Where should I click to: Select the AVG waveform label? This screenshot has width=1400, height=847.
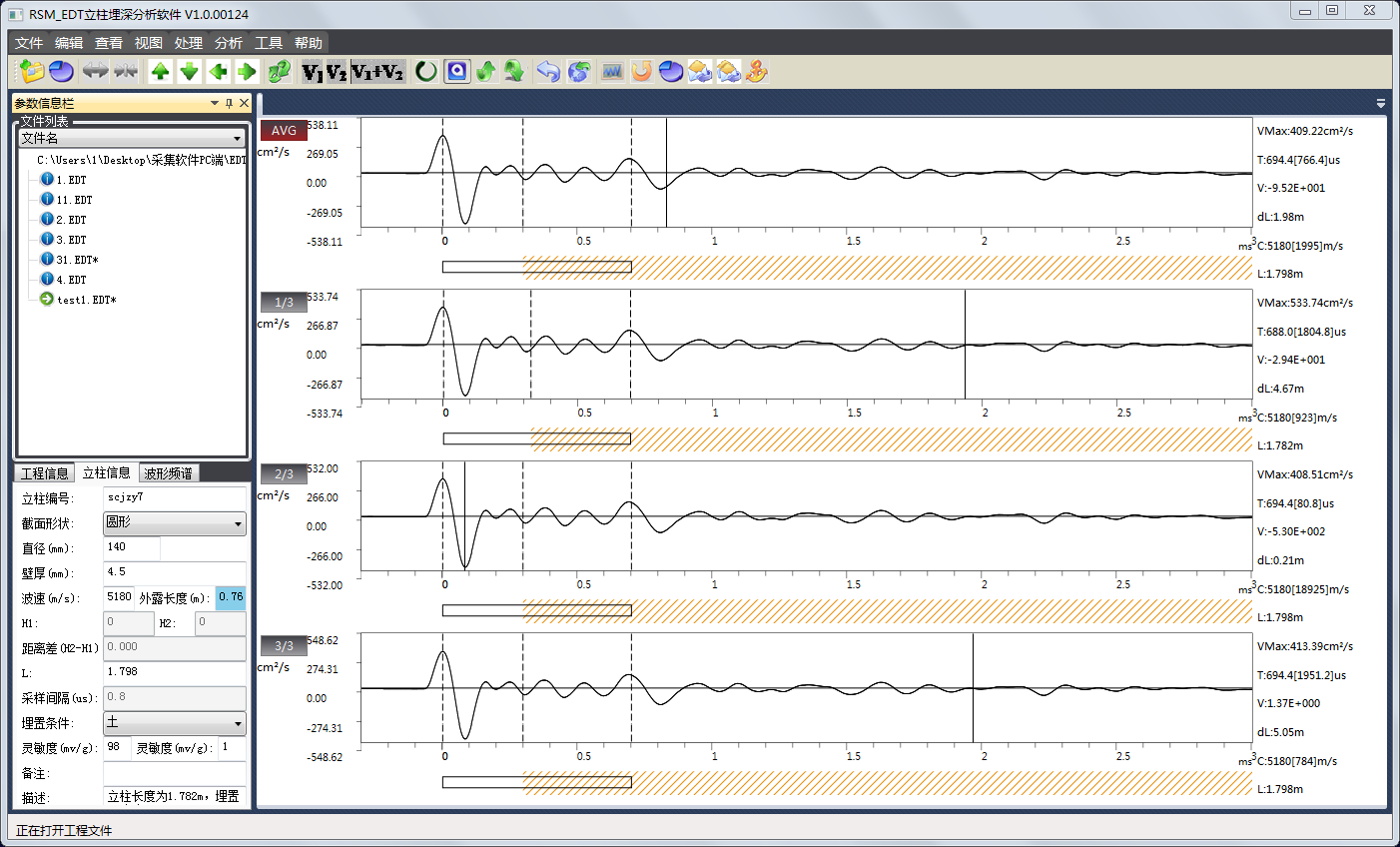point(284,131)
